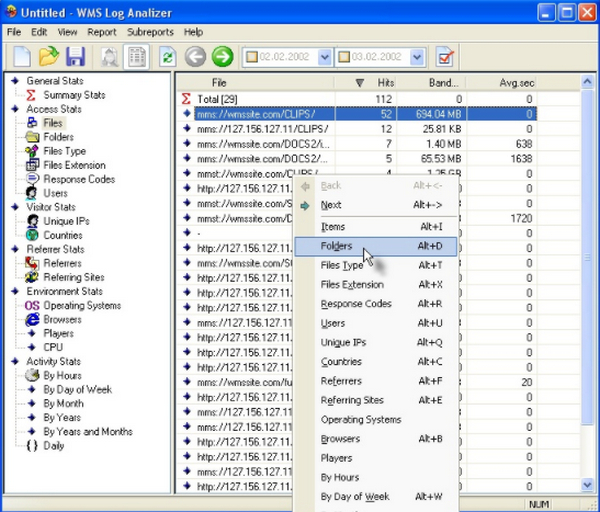Click the Users icon in the tree
This screenshot has width=600, height=512.
click(31, 193)
